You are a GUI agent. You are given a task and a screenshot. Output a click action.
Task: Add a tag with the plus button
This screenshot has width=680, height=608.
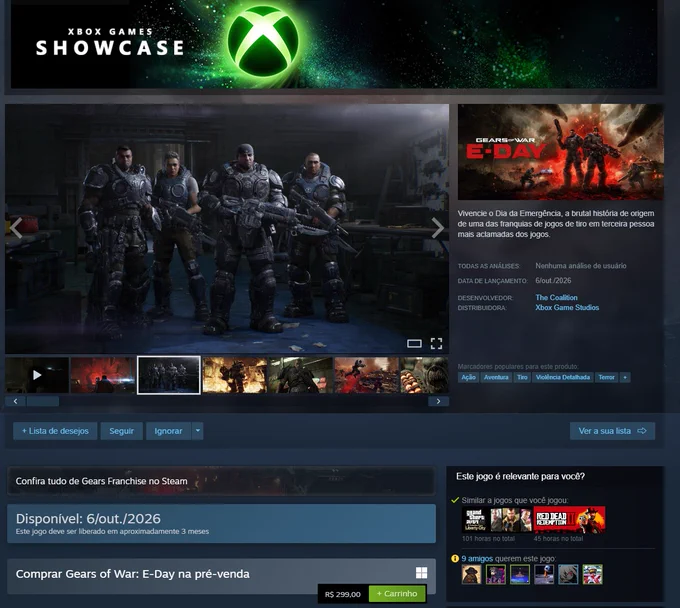click(x=625, y=377)
